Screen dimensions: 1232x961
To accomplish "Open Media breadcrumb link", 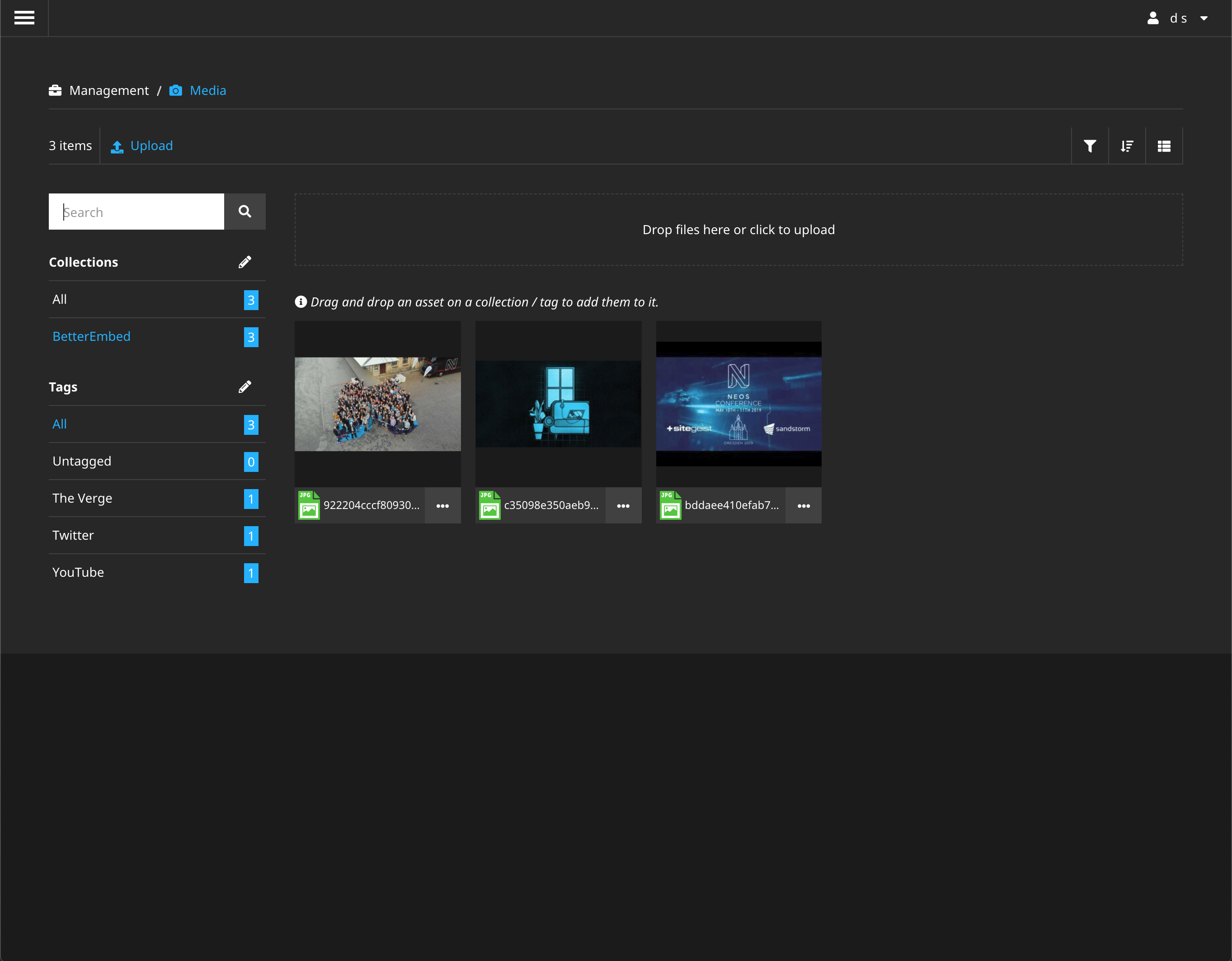I will tap(207, 90).
